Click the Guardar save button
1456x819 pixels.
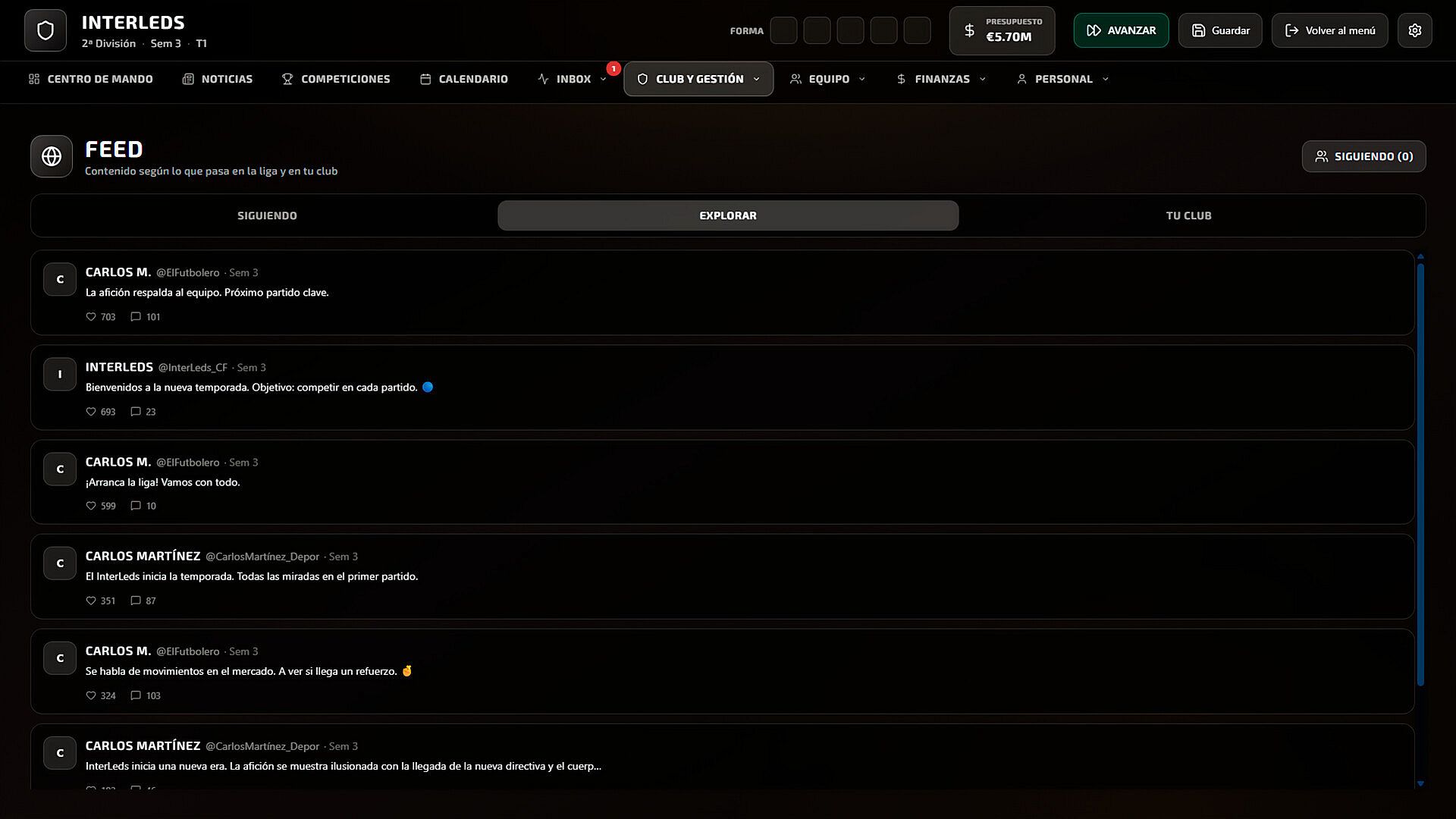[x=1219, y=30]
